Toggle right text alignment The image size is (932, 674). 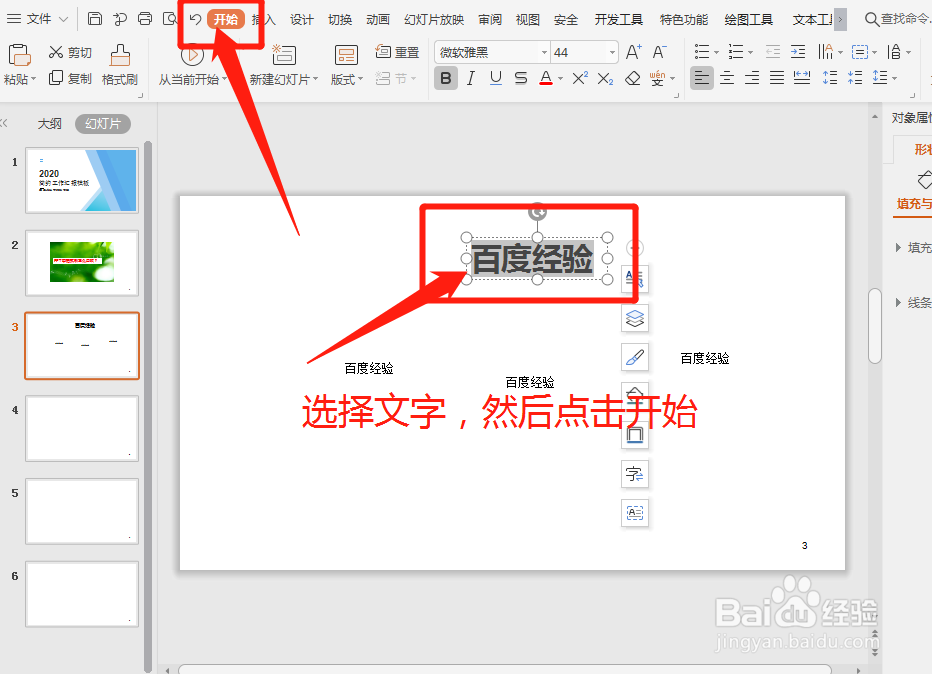[752, 77]
